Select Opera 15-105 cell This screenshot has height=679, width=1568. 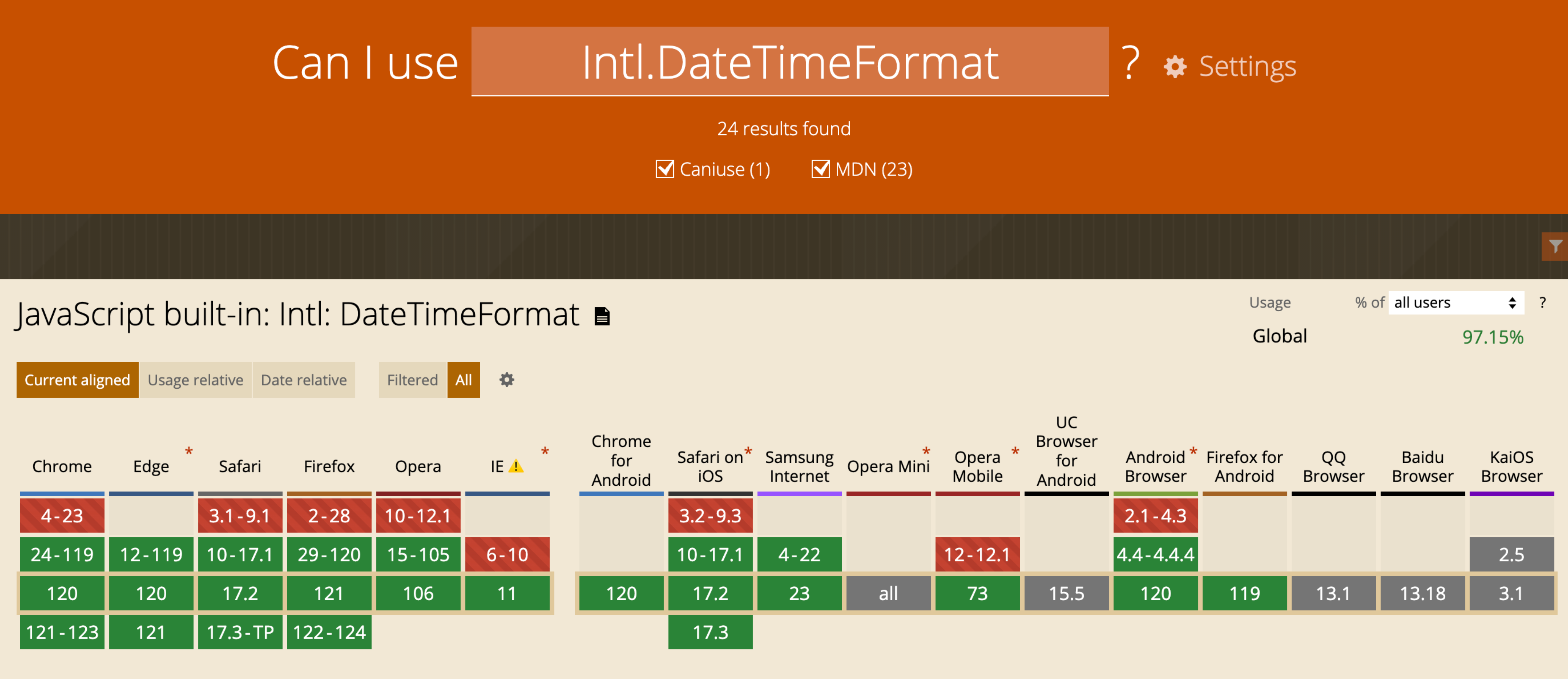tap(418, 554)
